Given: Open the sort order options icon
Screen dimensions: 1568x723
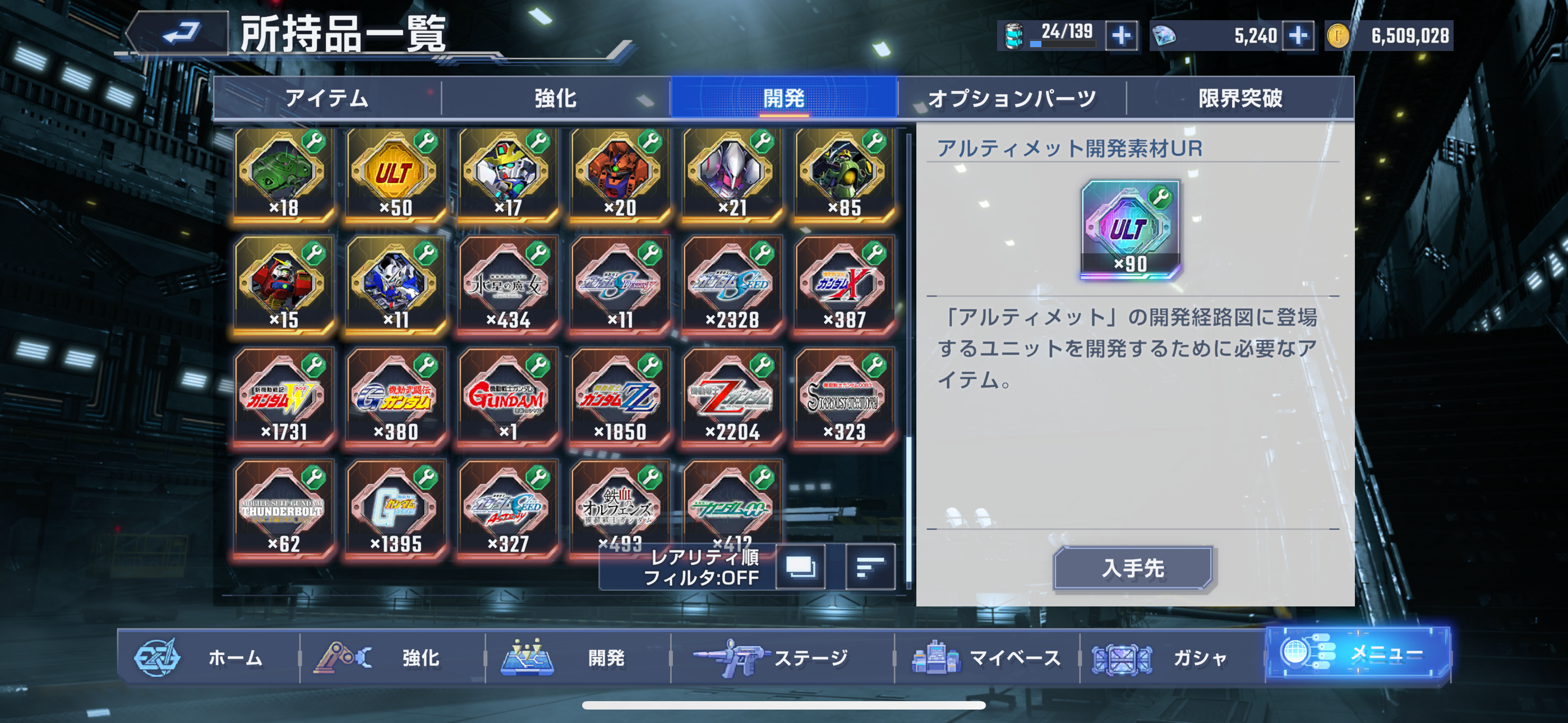Looking at the screenshot, I should click(x=870, y=567).
